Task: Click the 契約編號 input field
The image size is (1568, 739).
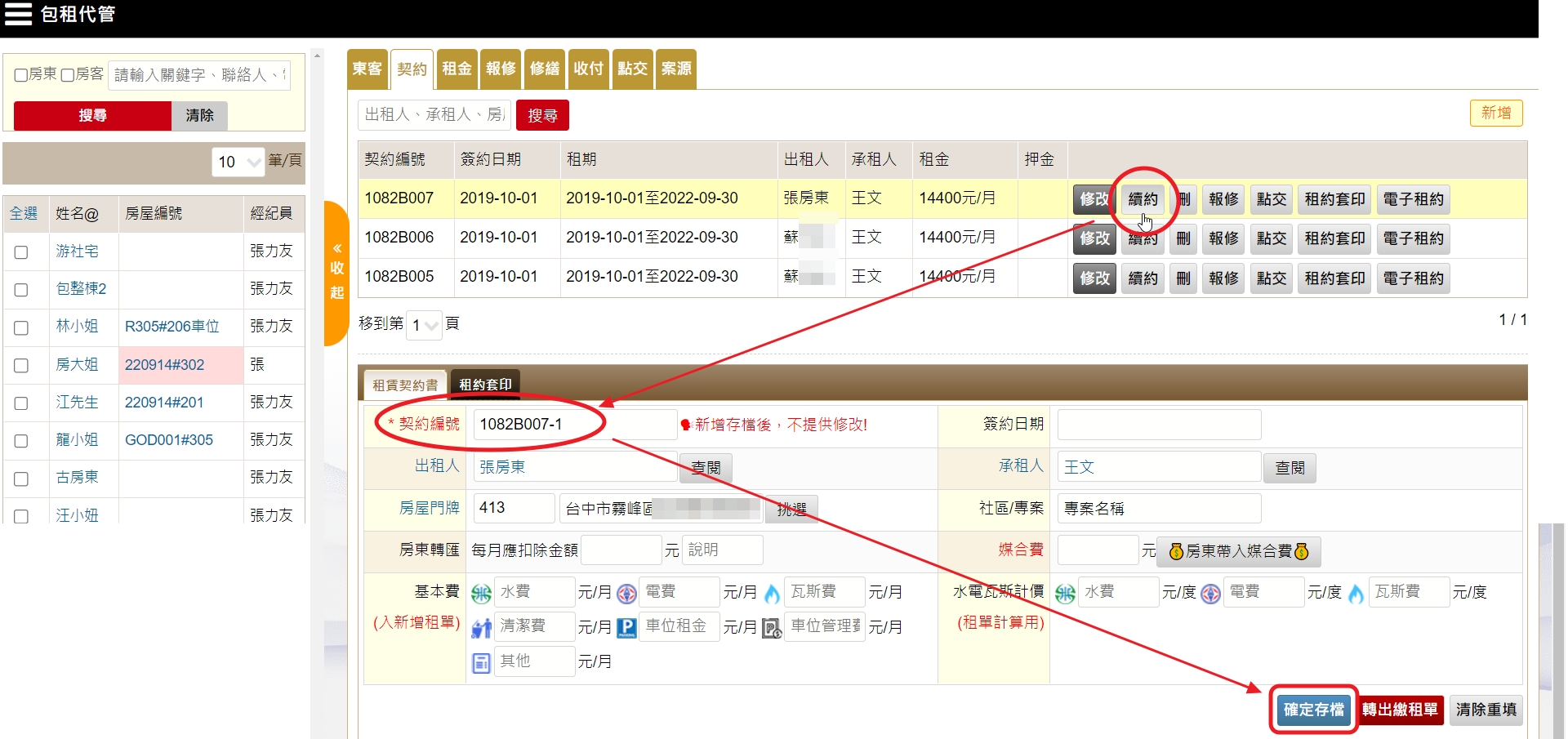Action: tap(574, 425)
